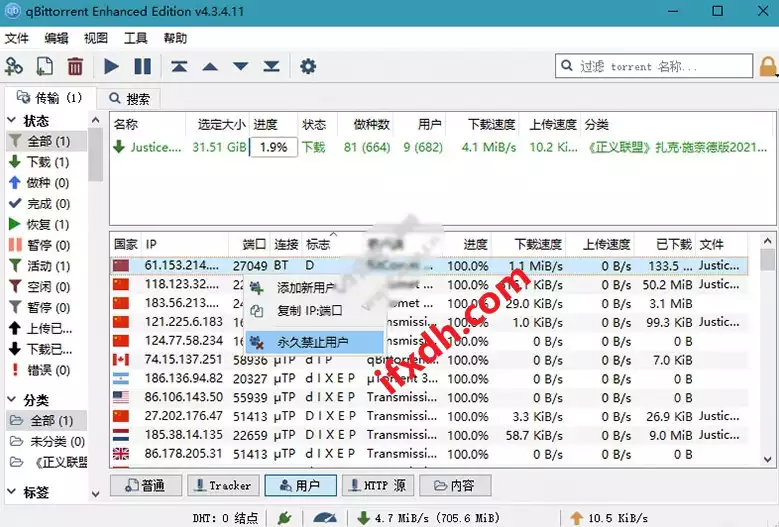This screenshot has width=779, height=527.
Task: Open the 内容 details tab
Action: pos(455,485)
